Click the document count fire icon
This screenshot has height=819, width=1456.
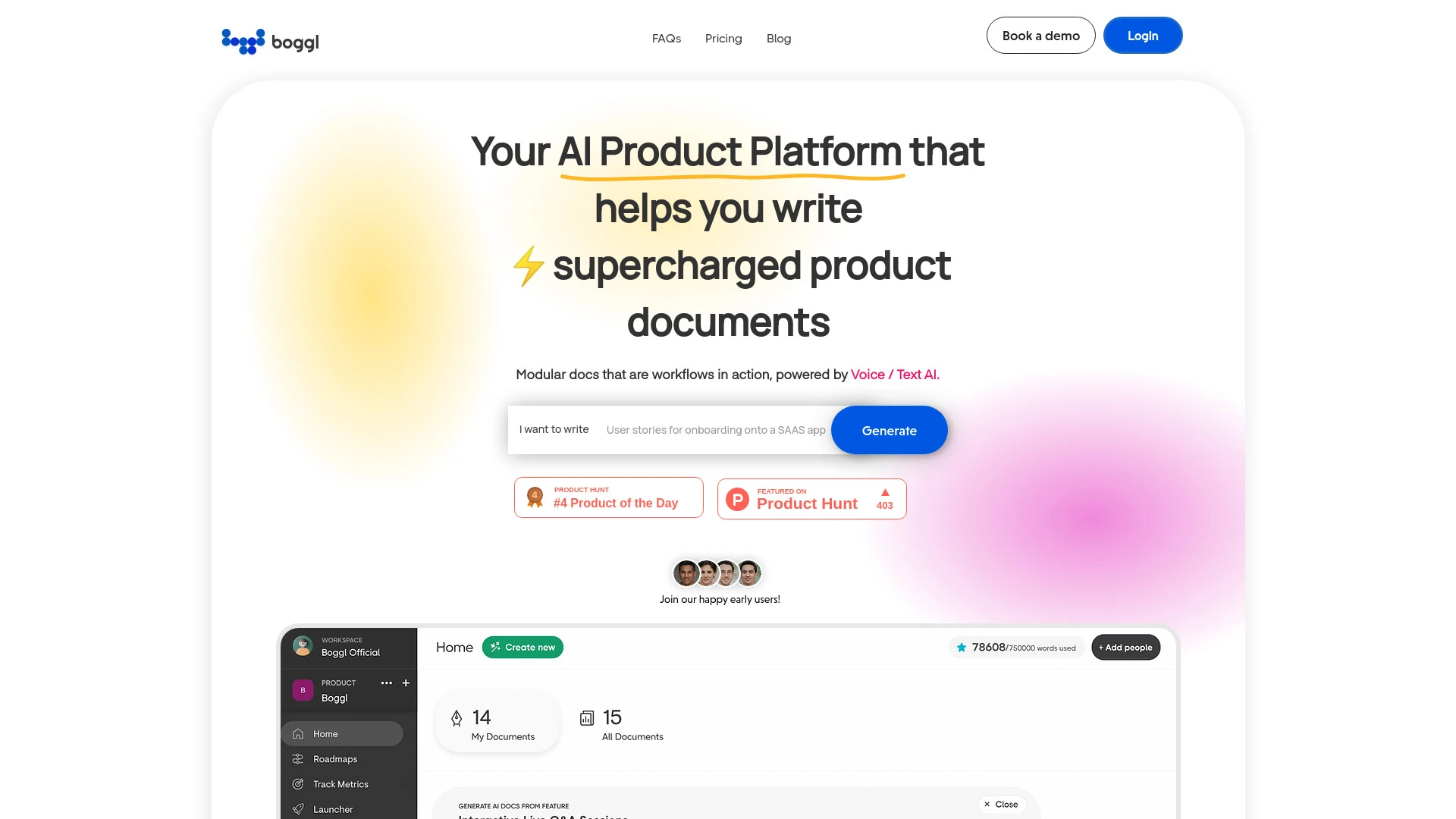click(456, 718)
